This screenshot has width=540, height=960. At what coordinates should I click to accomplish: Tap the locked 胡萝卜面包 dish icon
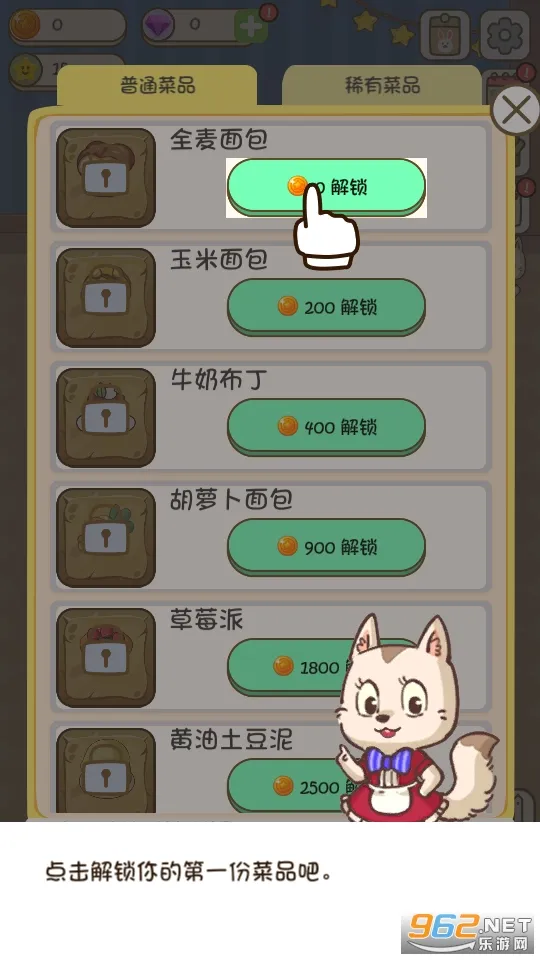106,538
